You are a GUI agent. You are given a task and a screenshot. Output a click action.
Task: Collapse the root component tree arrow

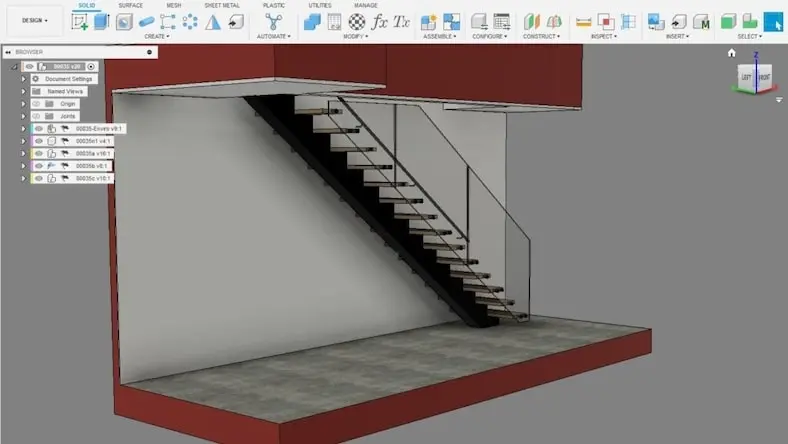tap(14, 67)
